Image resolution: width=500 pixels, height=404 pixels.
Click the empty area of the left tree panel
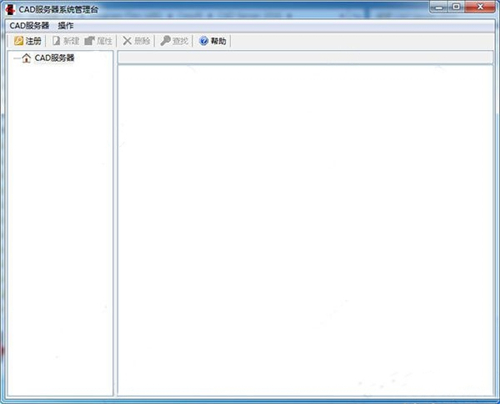tap(60, 230)
